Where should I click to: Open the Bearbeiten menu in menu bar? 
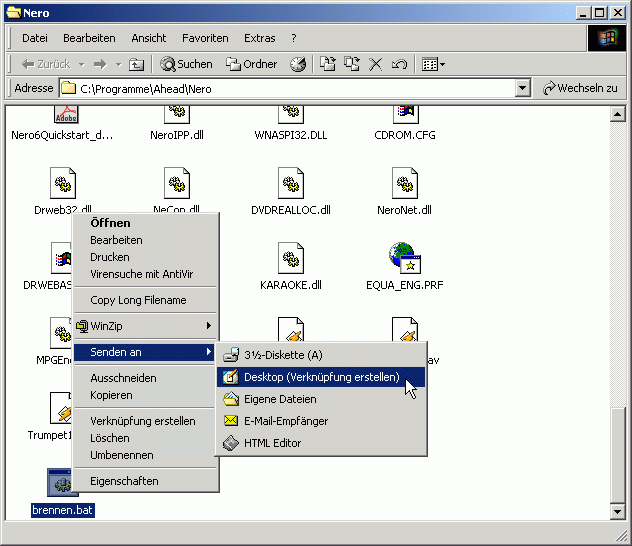[89, 38]
